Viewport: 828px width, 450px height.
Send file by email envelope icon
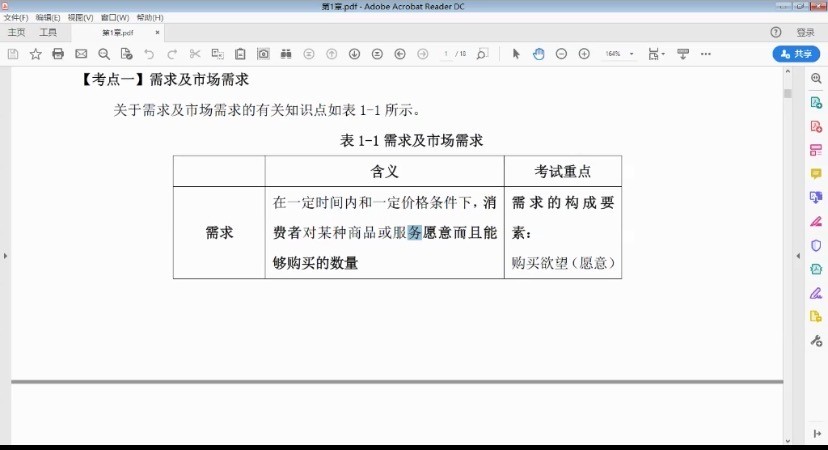[81, 54]
